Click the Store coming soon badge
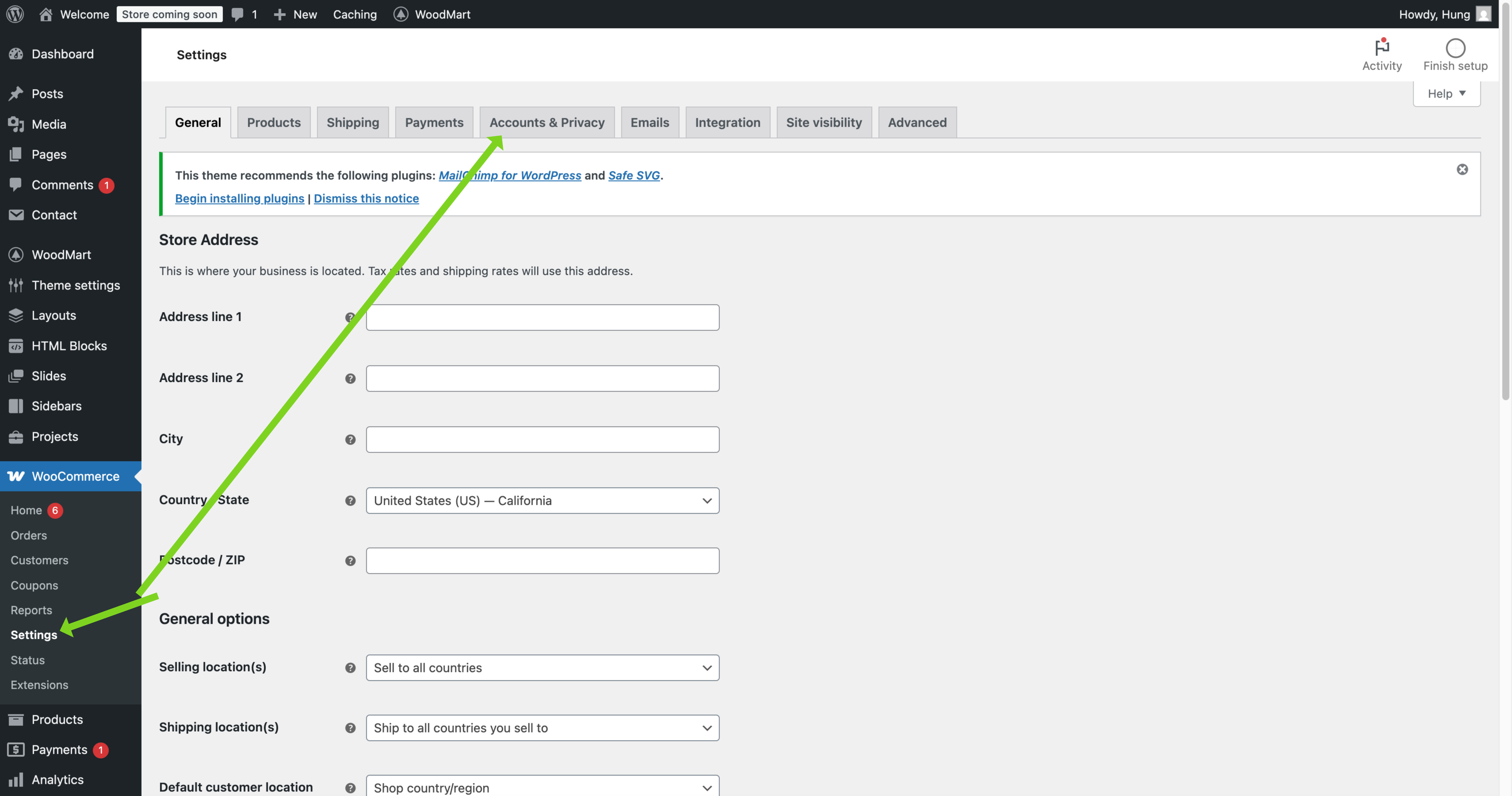Image resolution: width=1512 pixels, height=796 pixels. click(x=170, y=14)
